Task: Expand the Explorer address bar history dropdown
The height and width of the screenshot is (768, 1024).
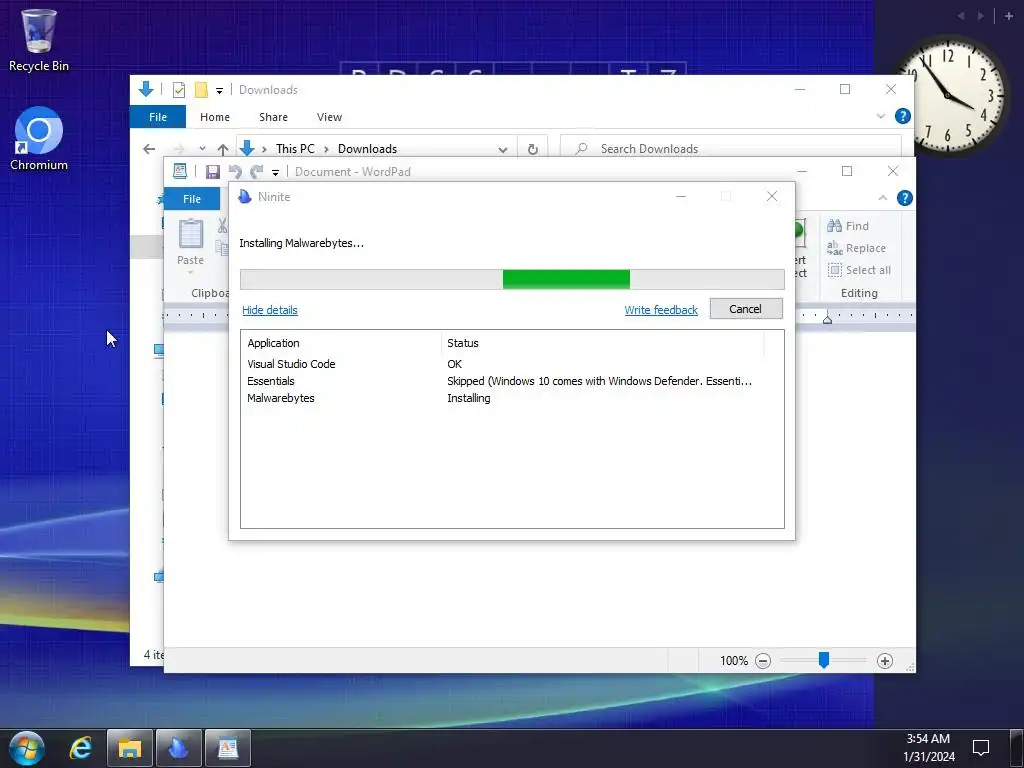Action: [x=502, y=150]
